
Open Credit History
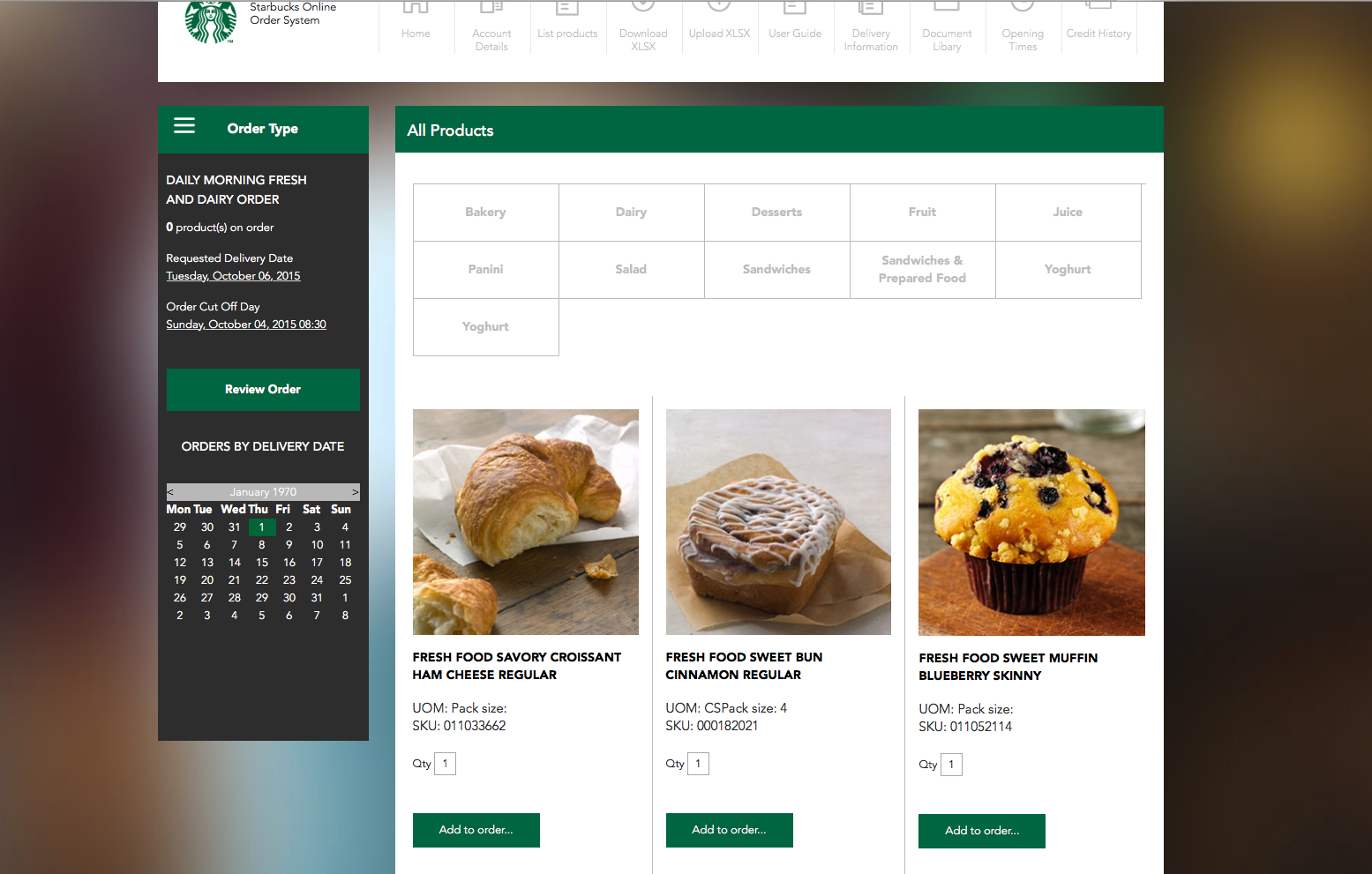(x=1098, y=26)
